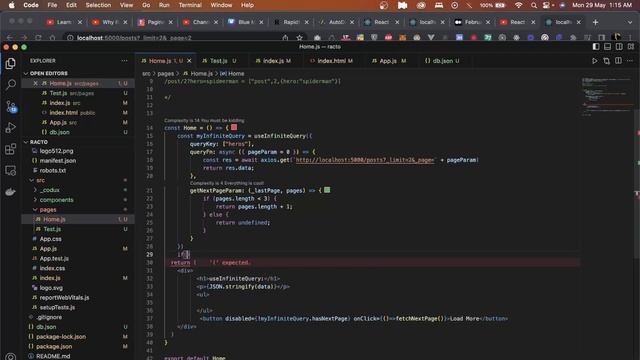The width and height of the screenshot is (640, 360).
Task: Open Accounts icon at bottom of activity bar
Action: [11, 357]
